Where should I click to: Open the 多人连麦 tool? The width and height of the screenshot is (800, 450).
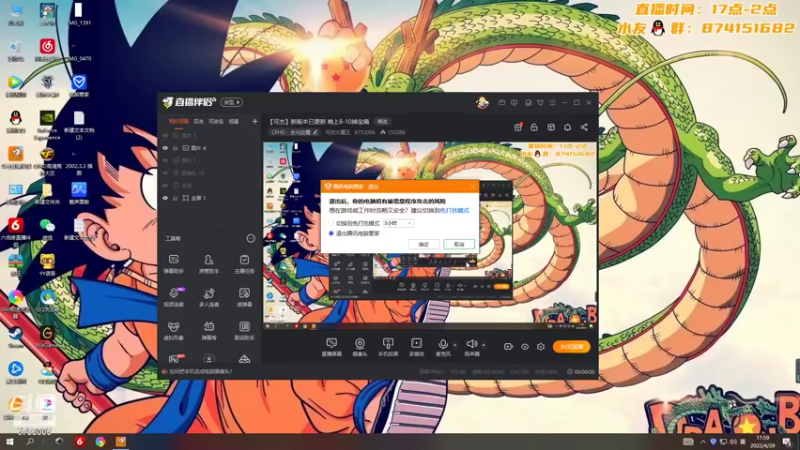pyautogui.click(x=209, y=297)
